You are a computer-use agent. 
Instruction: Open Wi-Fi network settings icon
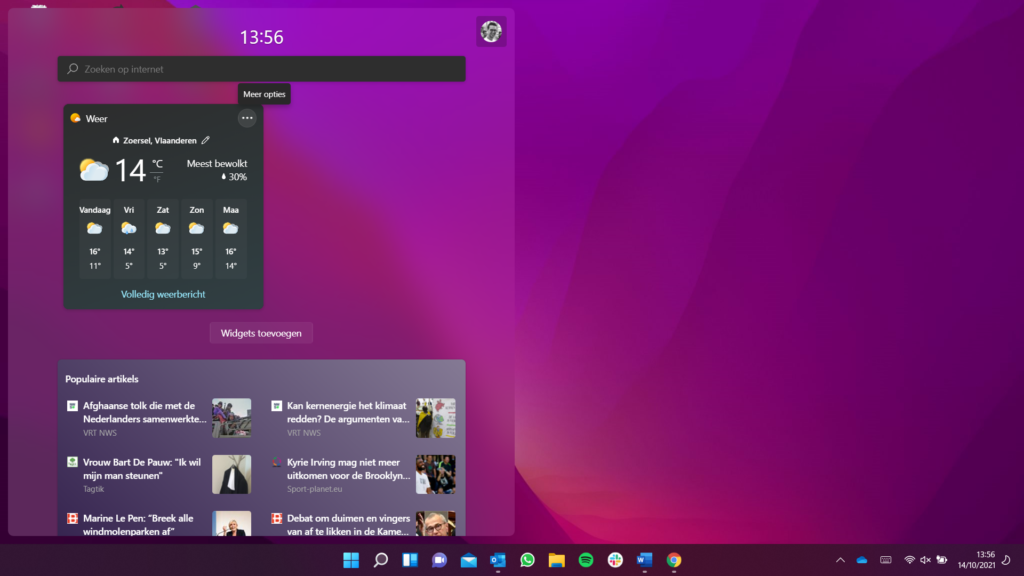pos(909,560)
